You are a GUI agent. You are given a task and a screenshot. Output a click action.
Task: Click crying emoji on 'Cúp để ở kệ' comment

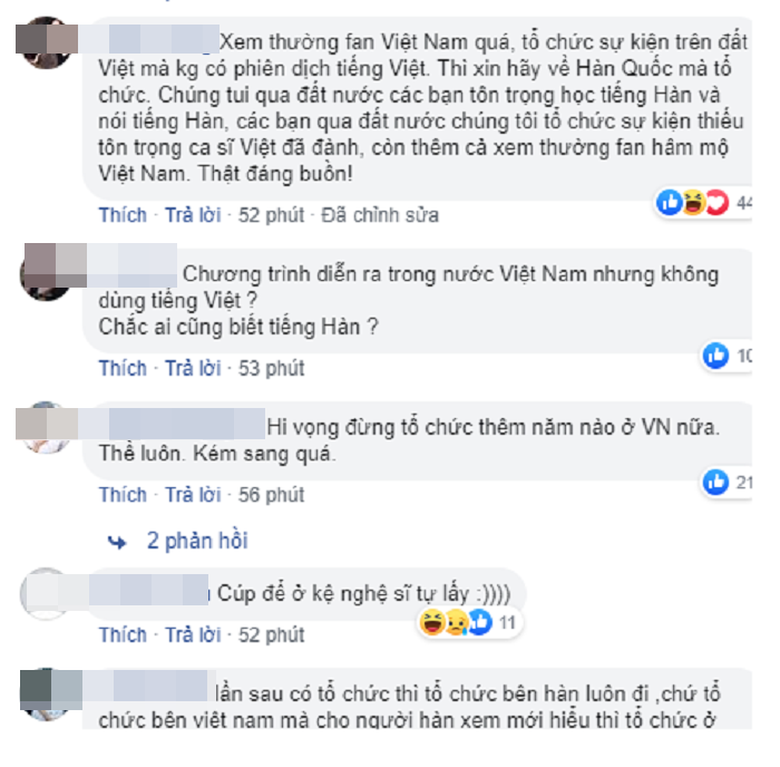(x=456, y=622)
